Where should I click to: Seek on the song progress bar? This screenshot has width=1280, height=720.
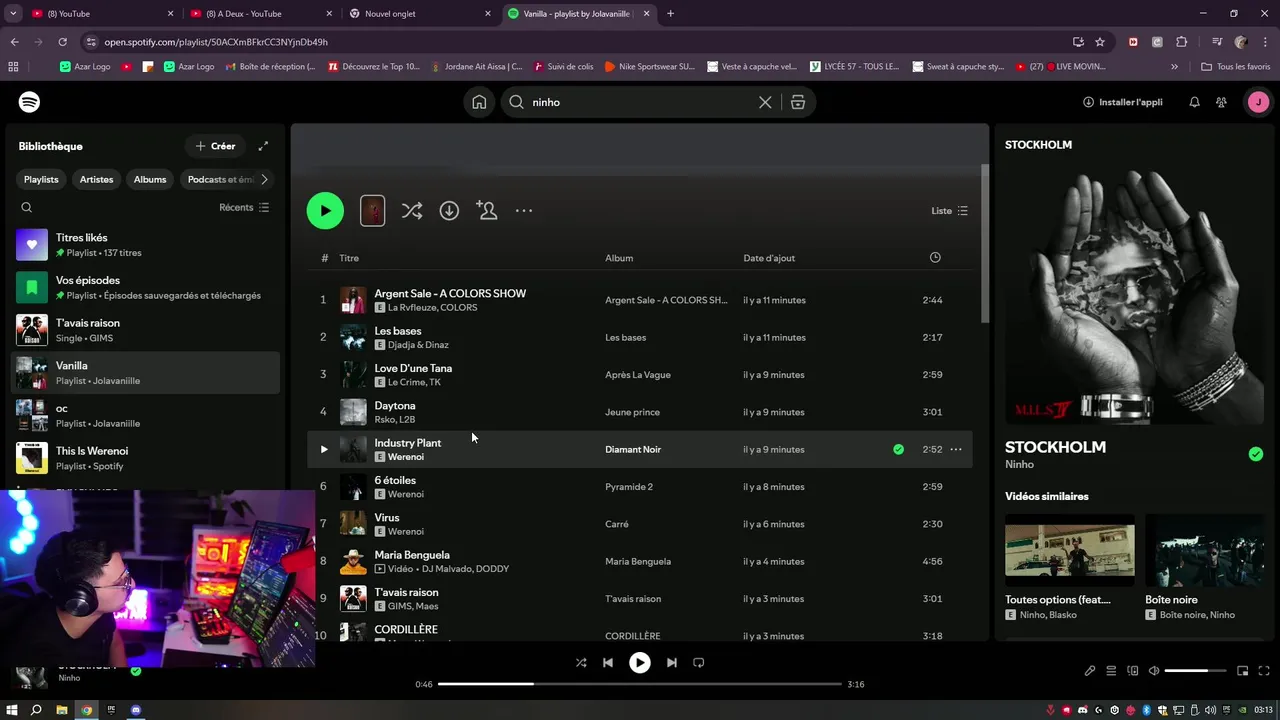(640, 684)
